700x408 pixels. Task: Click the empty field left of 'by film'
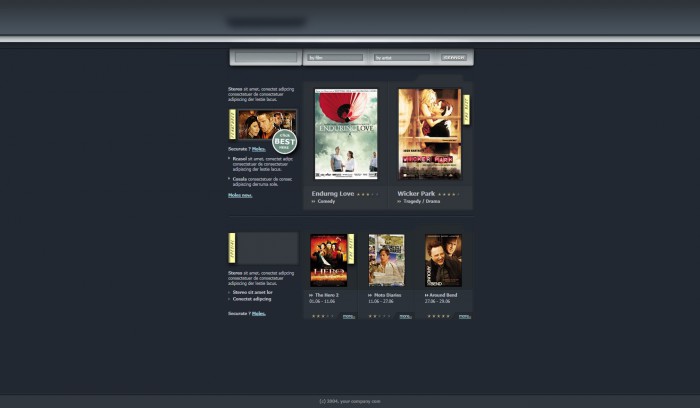(266, 57)
